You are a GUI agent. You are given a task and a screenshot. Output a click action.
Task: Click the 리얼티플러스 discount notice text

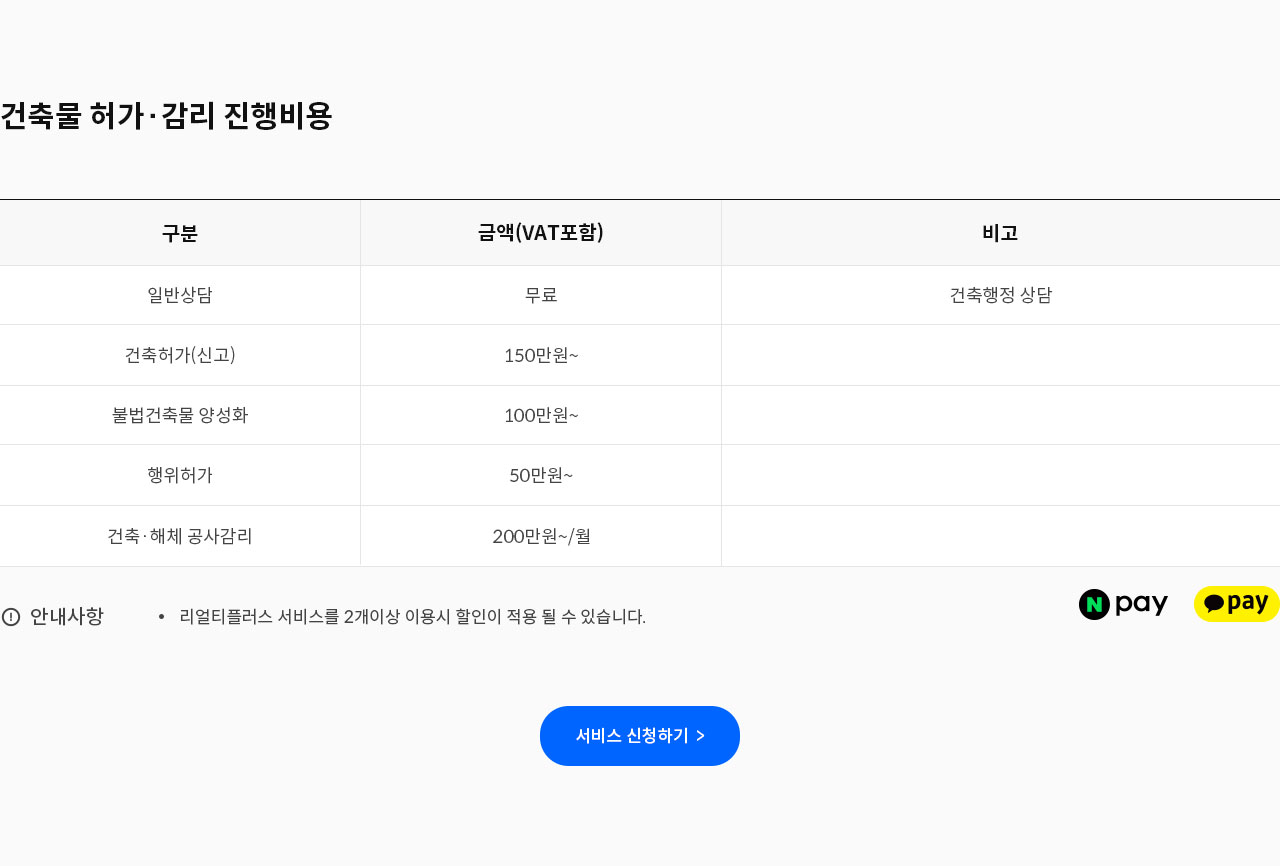click(x=412, y=617)
